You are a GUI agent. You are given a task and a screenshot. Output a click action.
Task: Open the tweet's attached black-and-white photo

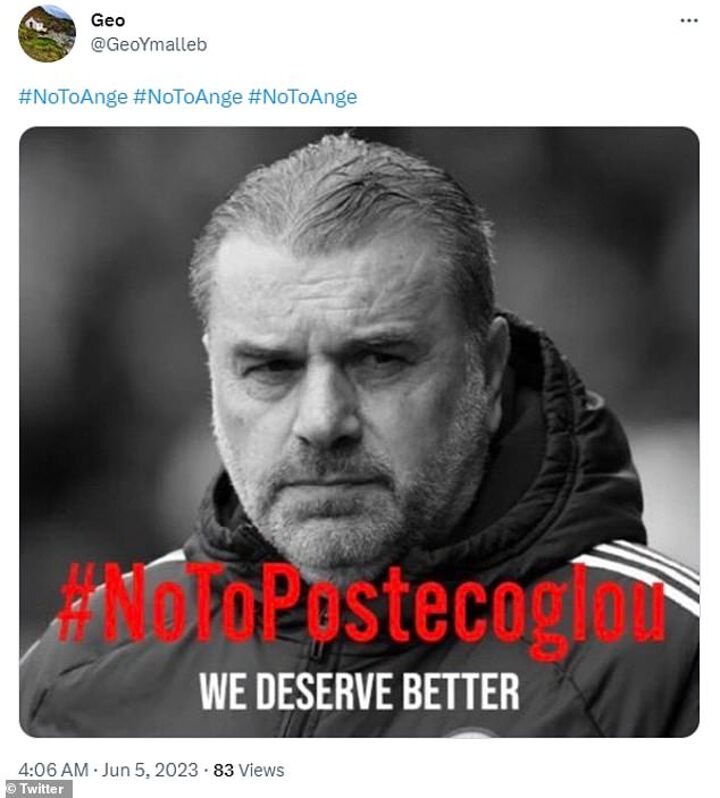359,431
